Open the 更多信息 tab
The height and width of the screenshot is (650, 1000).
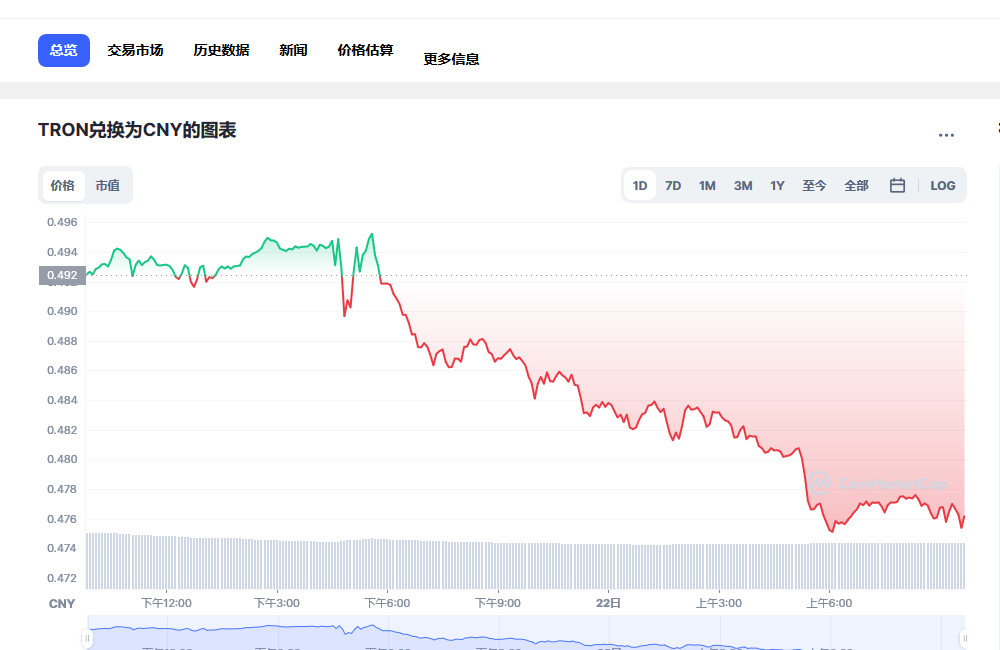pos(452,59)
